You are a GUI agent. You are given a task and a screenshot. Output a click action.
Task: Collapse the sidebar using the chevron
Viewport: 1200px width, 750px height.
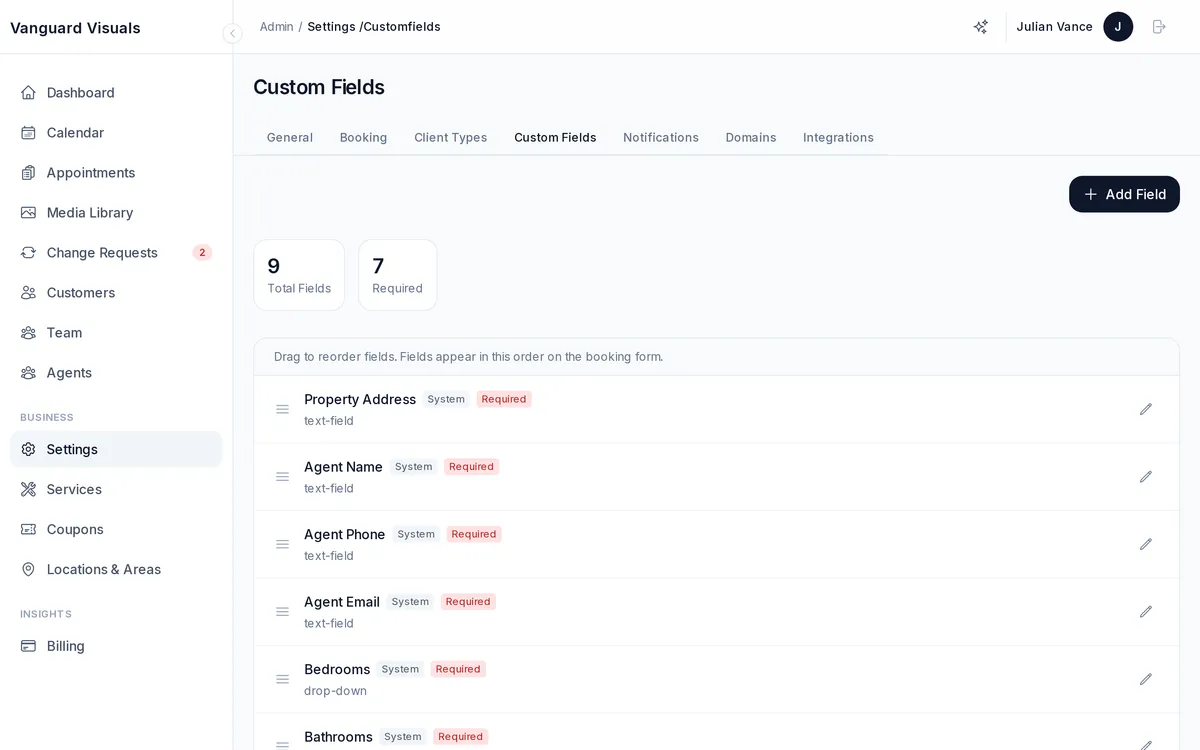click(232, 33)
